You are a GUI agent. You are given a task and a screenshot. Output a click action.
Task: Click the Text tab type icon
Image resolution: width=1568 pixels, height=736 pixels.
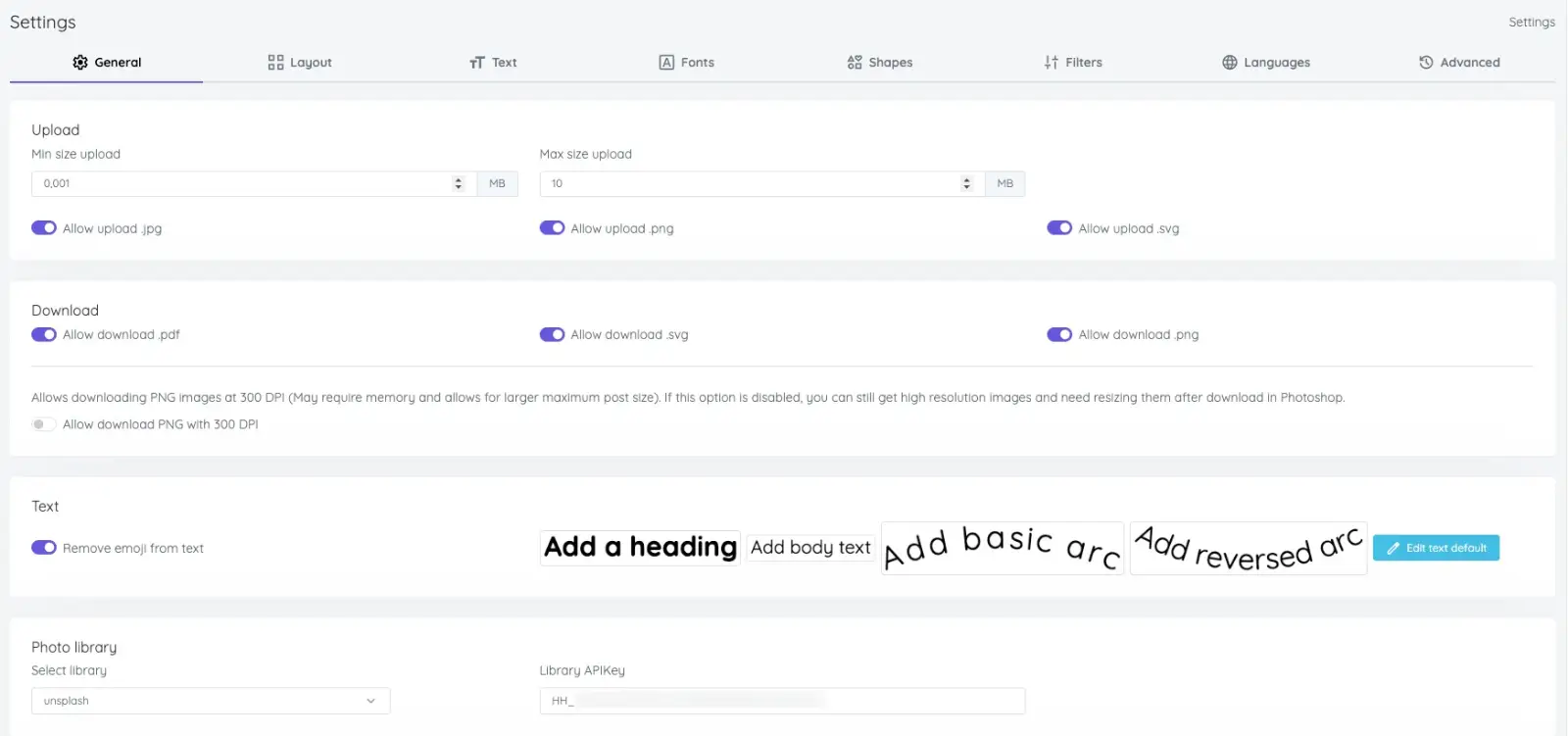pyautogui.click(x=477, y=63)
